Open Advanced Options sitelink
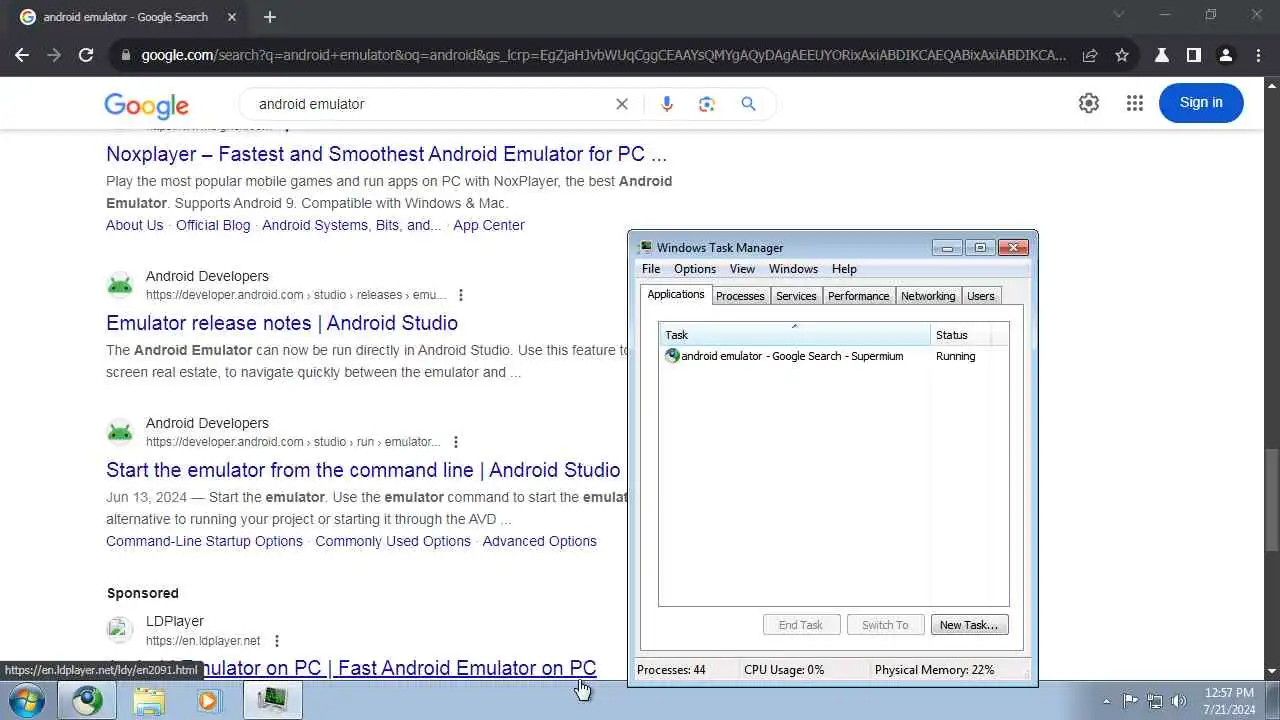This screenshot has height=720, width=1280. pos(539,541)
